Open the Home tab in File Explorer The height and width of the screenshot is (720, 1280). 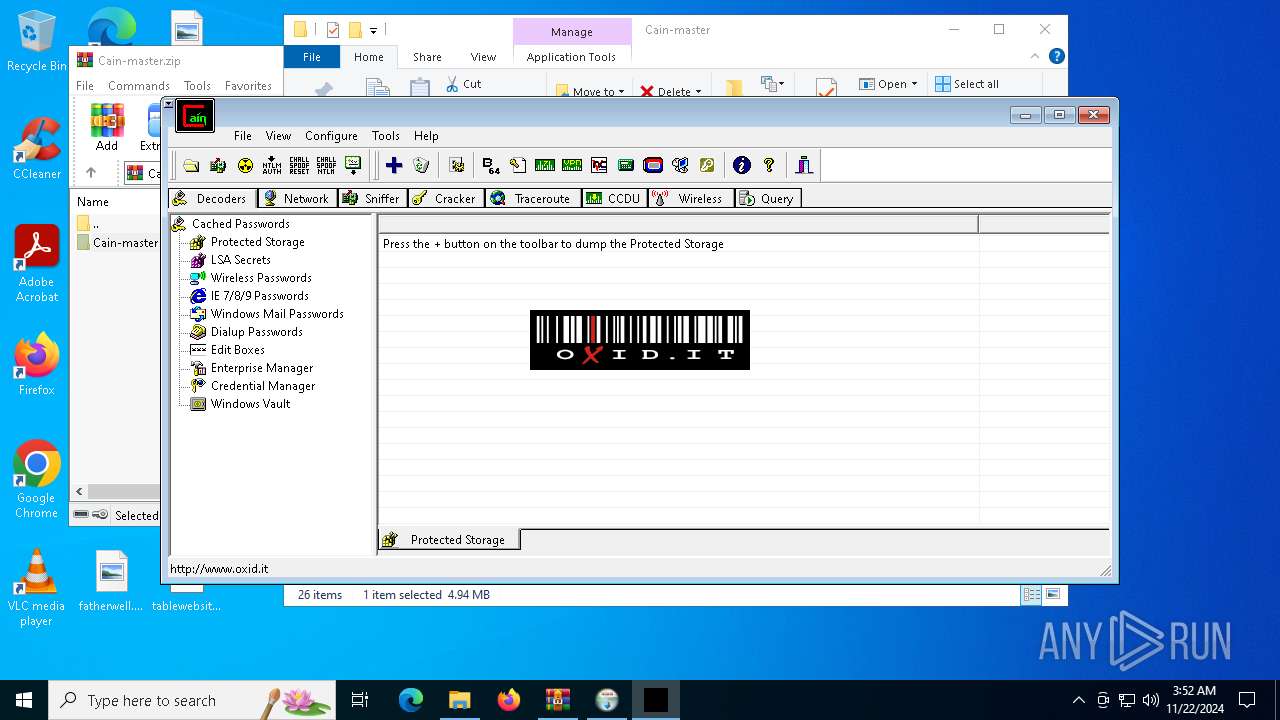click(x=369, y=57)
